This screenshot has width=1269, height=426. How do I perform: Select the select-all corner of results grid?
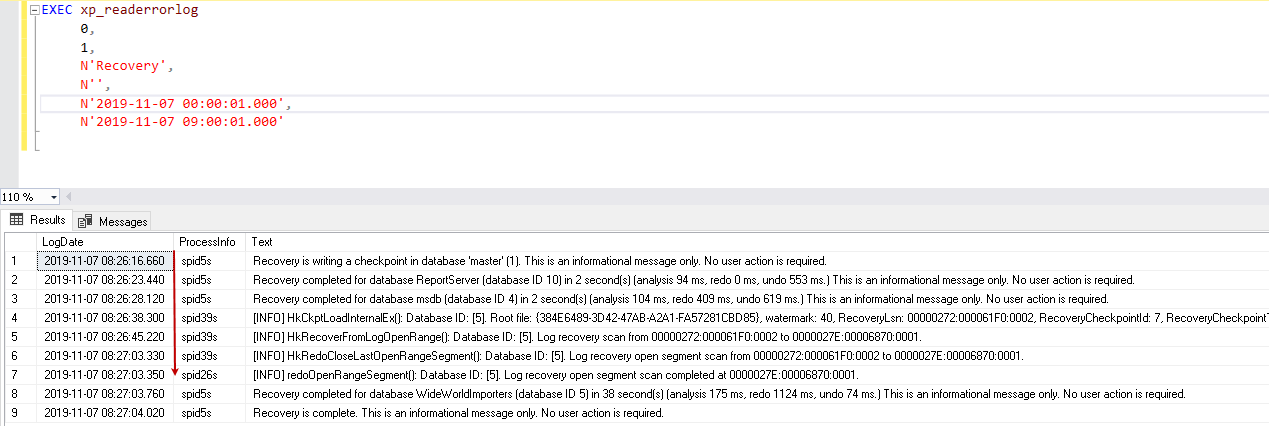click(x=20, y=242)
